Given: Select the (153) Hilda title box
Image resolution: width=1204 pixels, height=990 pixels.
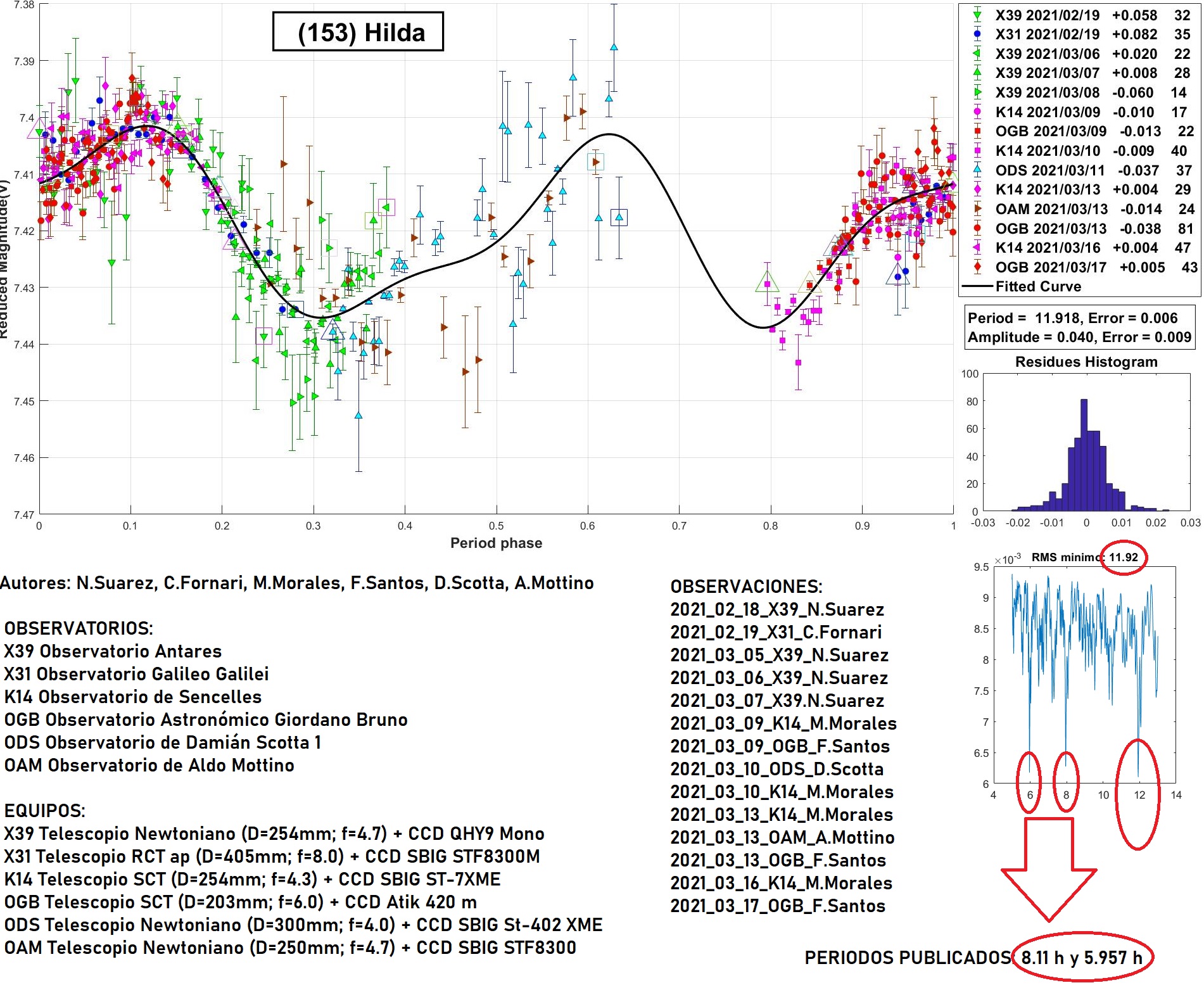Looking at the screenshot, I should pos(358,32).
